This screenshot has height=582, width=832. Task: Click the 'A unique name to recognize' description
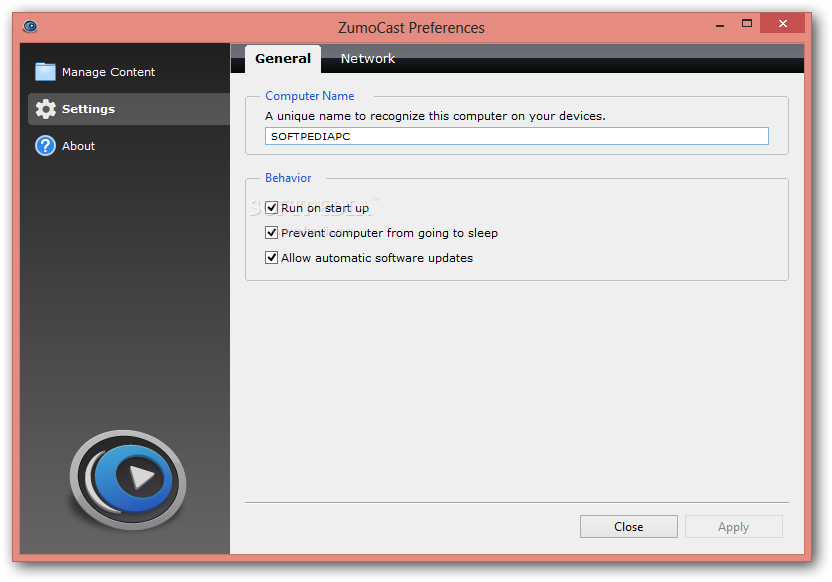point(435,116)
